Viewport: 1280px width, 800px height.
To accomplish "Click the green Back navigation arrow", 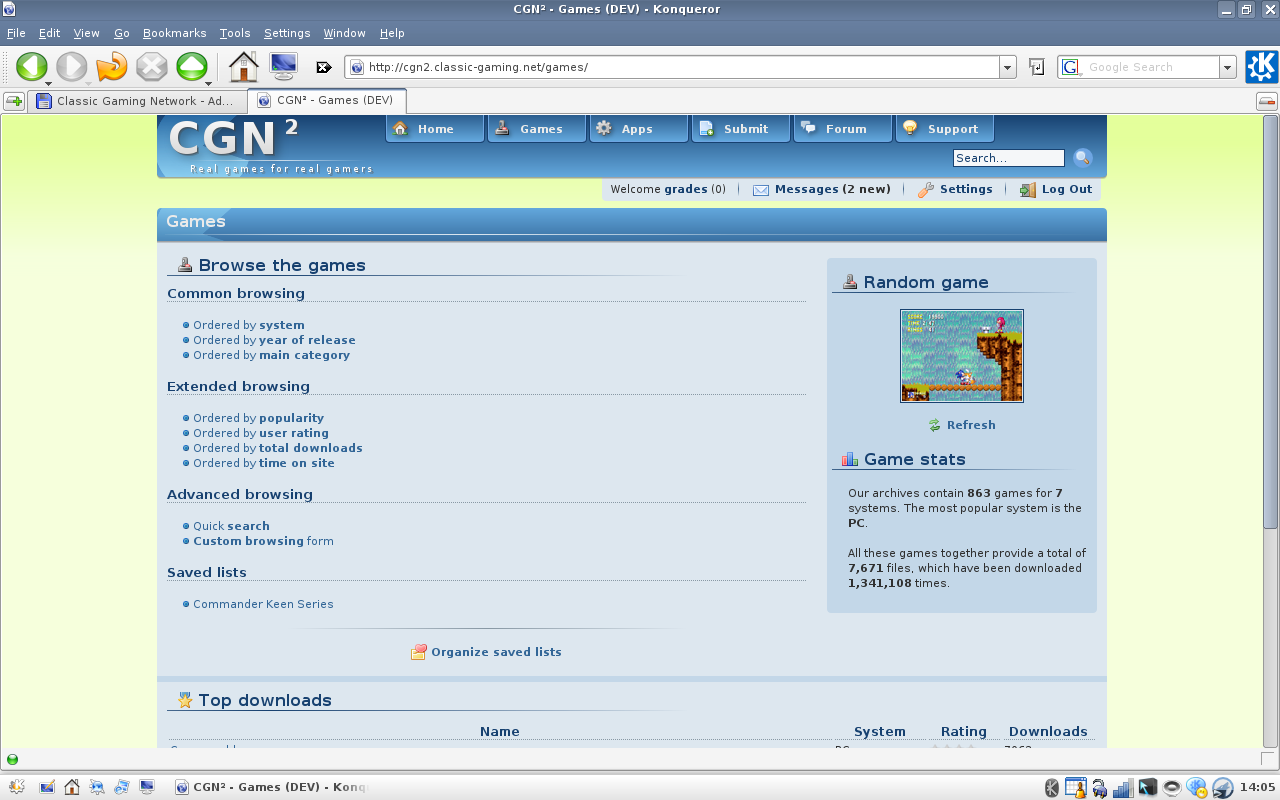I will coord(31,67).
